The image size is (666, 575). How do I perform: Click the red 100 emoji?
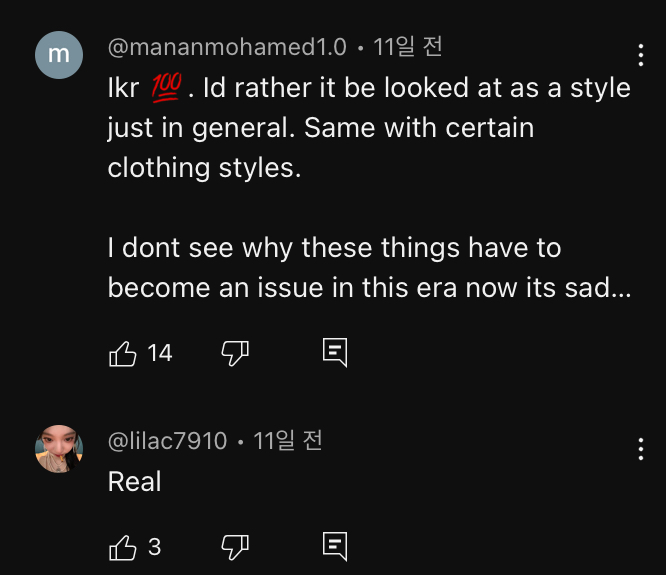pyautogui.click(x=164, y=89)
